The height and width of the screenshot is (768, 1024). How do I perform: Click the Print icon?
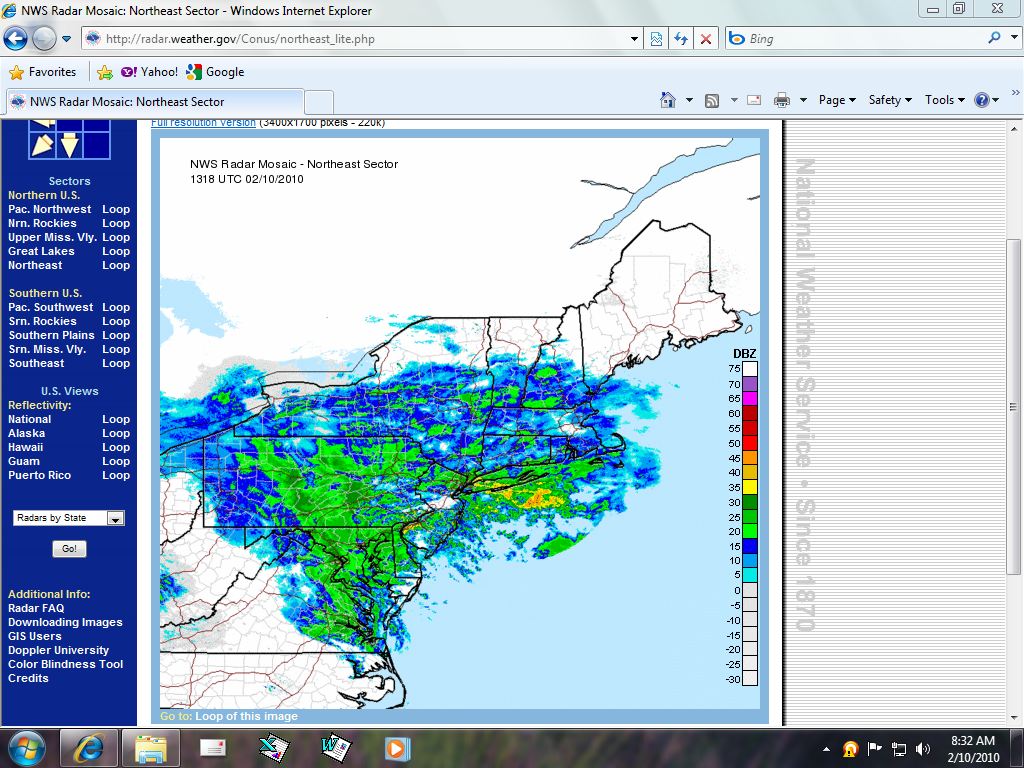click(782, 100)
